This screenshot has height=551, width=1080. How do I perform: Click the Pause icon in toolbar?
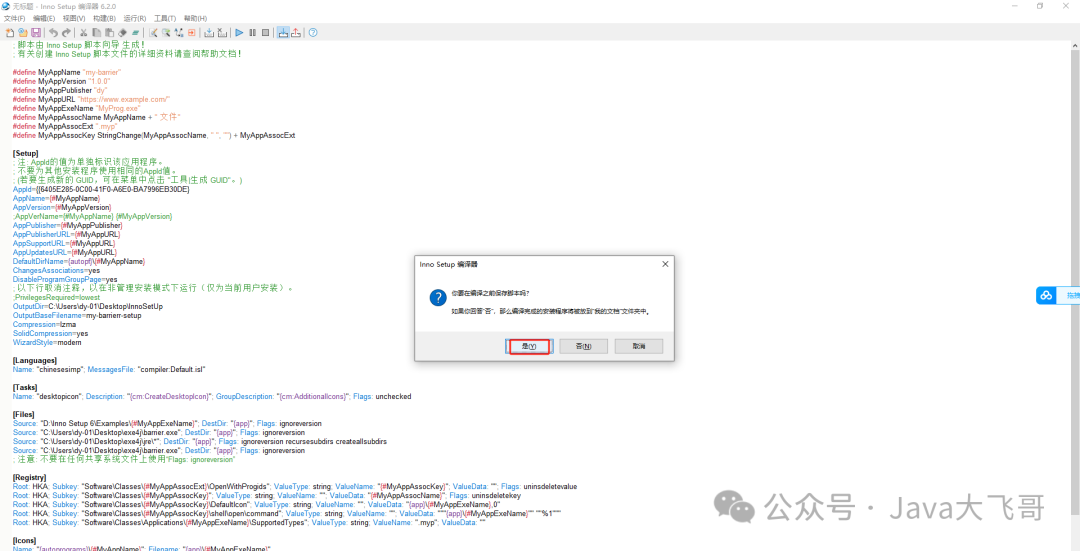(x=252, y=32)
